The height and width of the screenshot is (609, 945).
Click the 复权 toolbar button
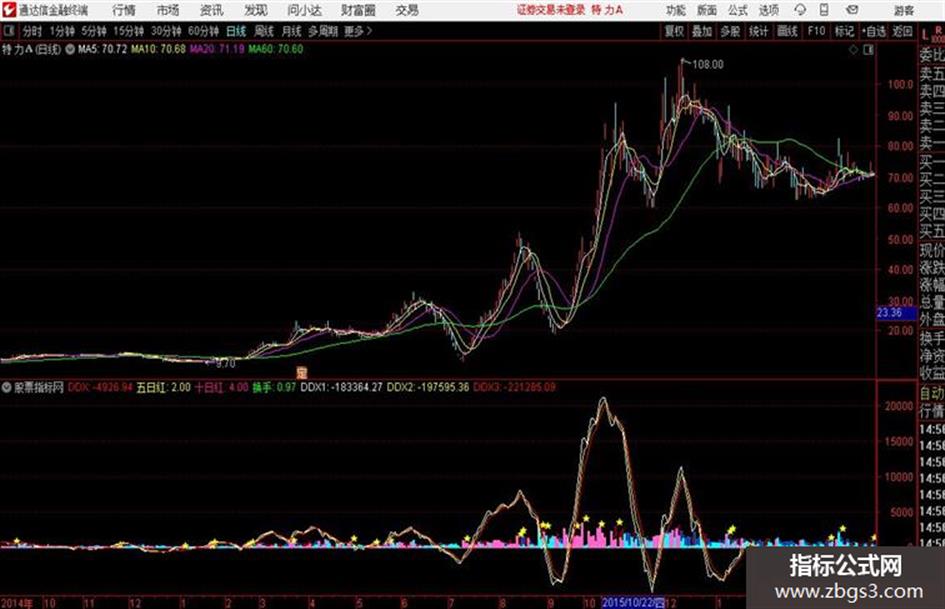pos(674,31)
